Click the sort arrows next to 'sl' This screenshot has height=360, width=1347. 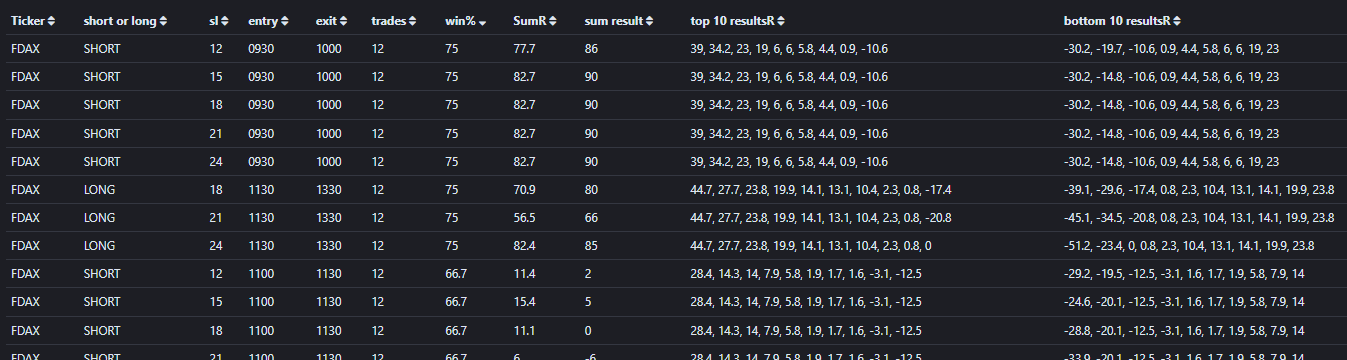tap(225, 21)
